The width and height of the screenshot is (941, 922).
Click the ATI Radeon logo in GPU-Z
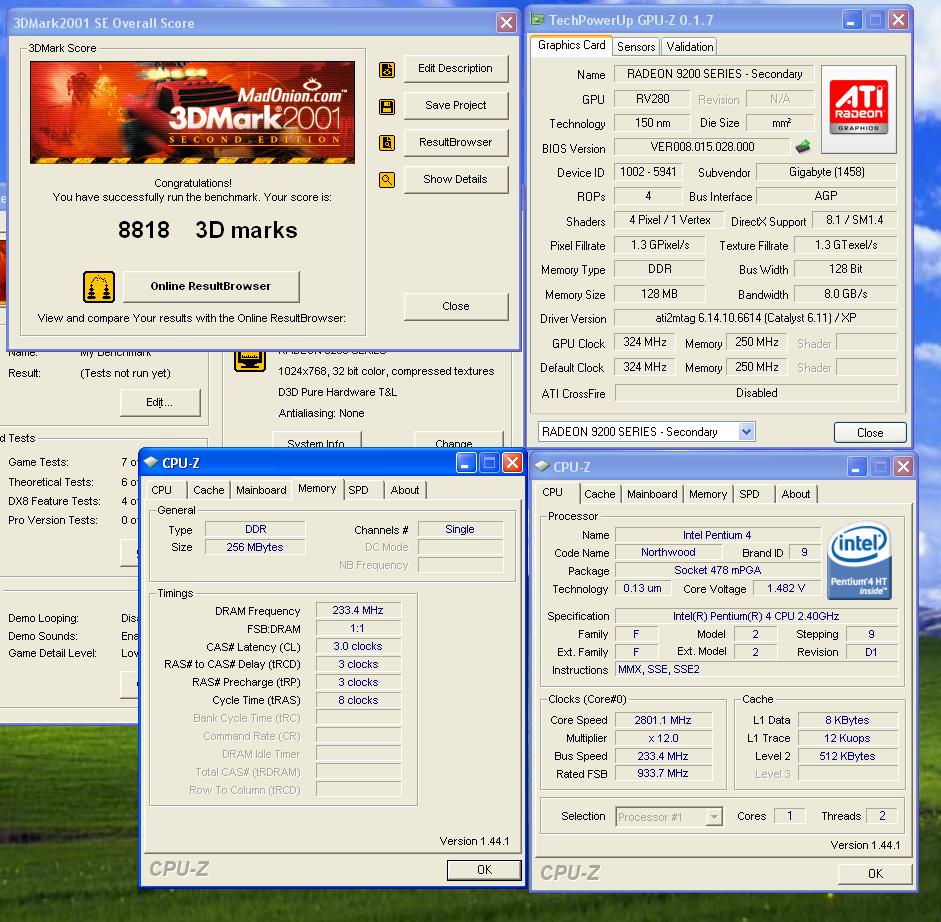[859, 109]
